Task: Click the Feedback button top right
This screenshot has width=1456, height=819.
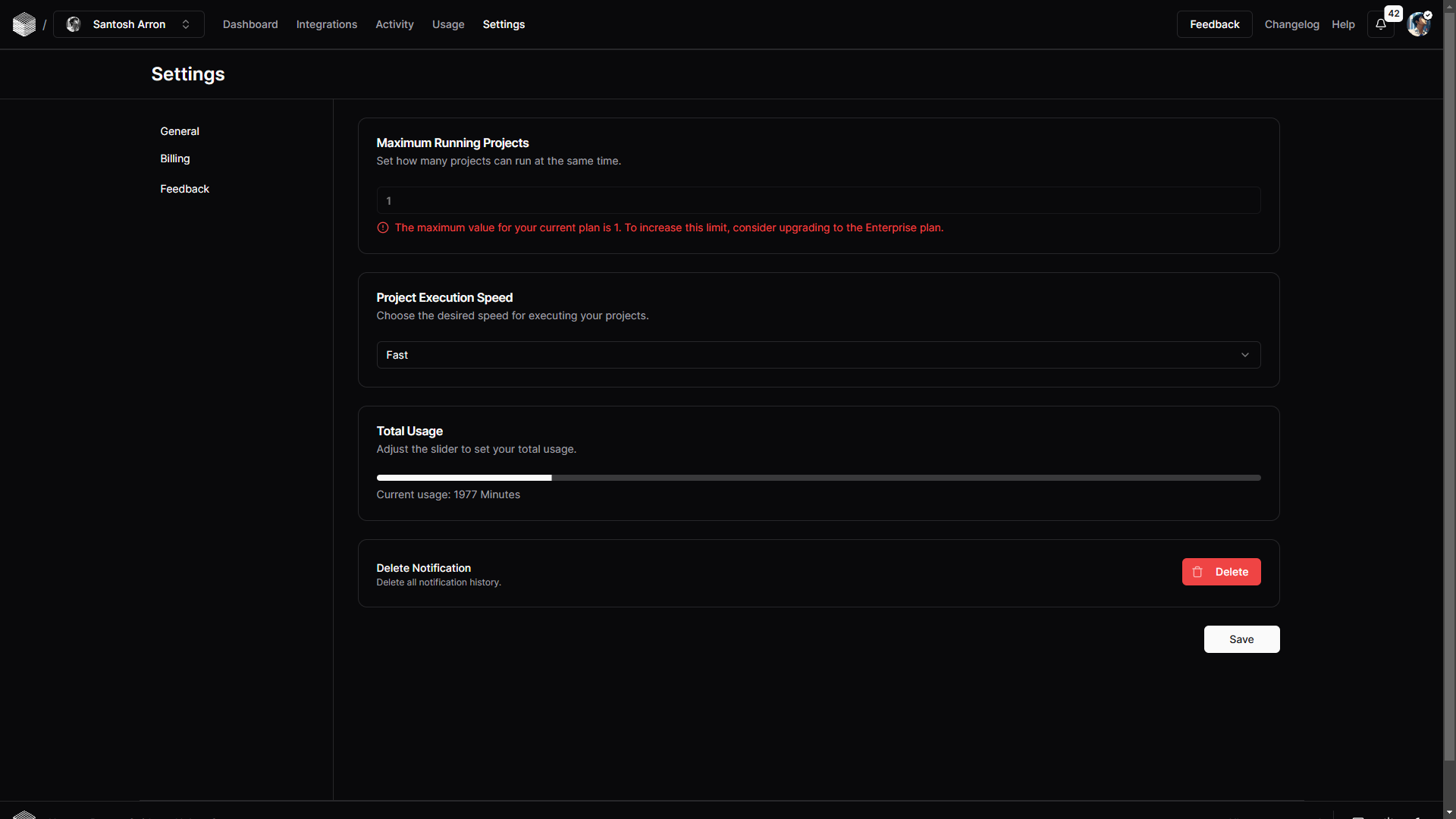Action: tap(1215, 24)
